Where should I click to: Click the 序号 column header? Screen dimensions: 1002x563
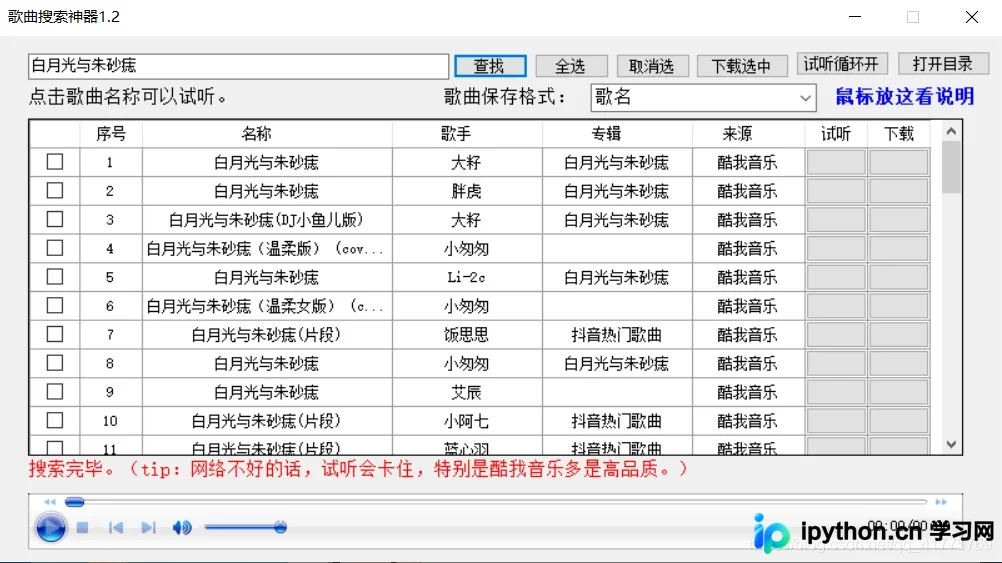click(x=111, y=134)
